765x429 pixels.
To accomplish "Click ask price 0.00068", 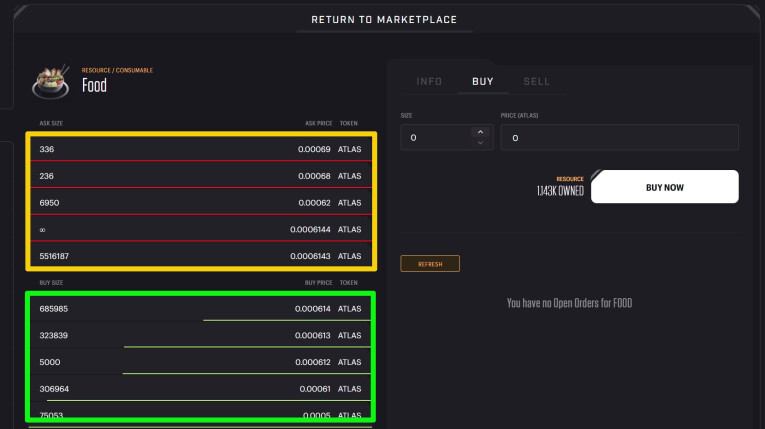I will pos(314,176).
